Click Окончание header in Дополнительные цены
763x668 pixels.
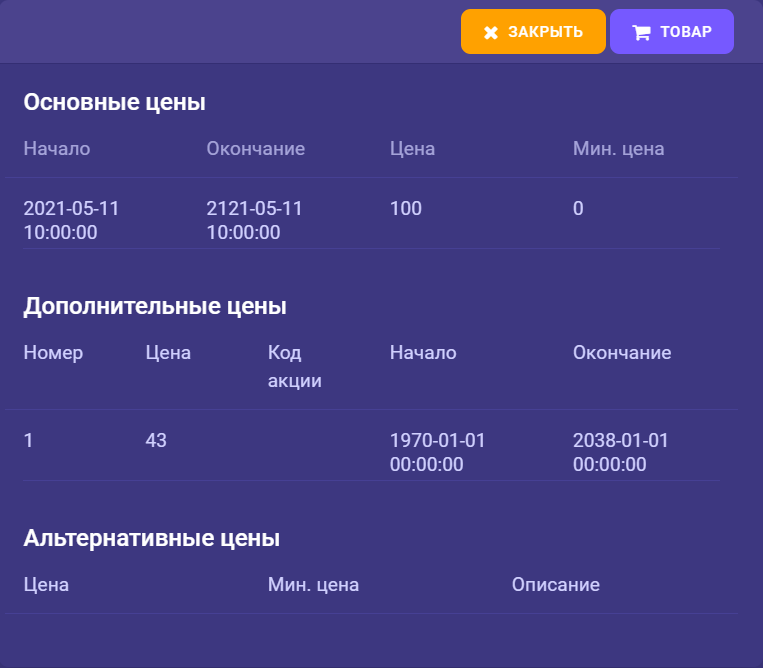click(622, 353)
